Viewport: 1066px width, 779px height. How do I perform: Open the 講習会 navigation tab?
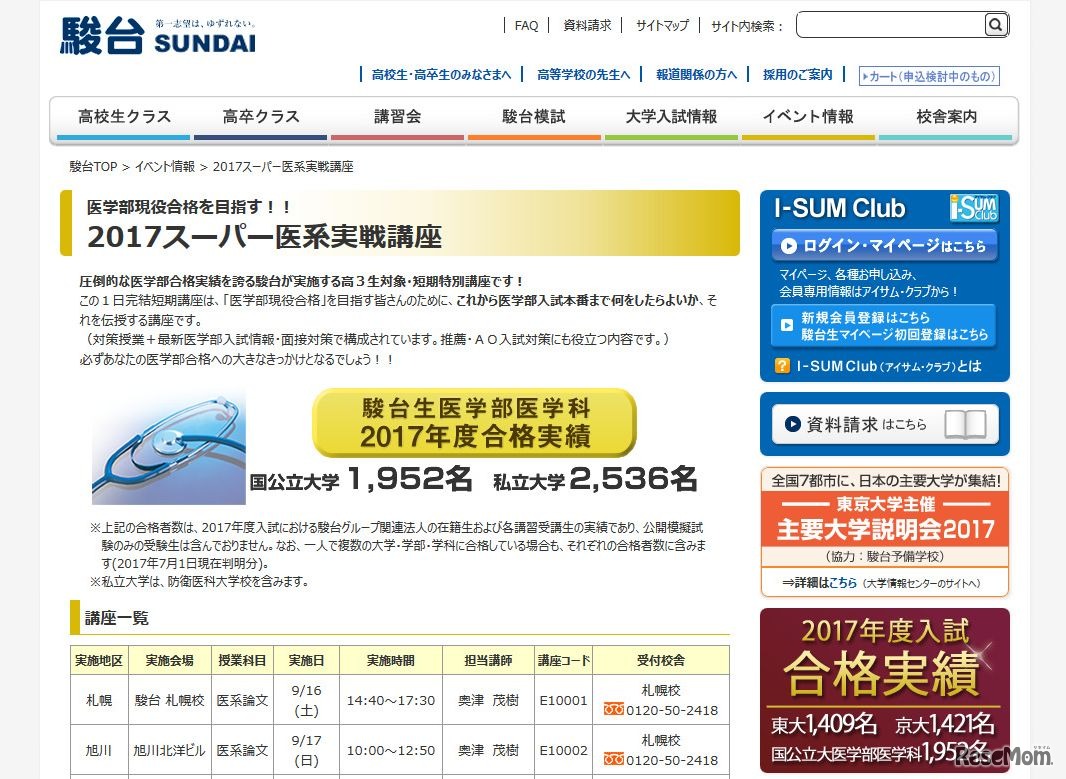[397, 116]
